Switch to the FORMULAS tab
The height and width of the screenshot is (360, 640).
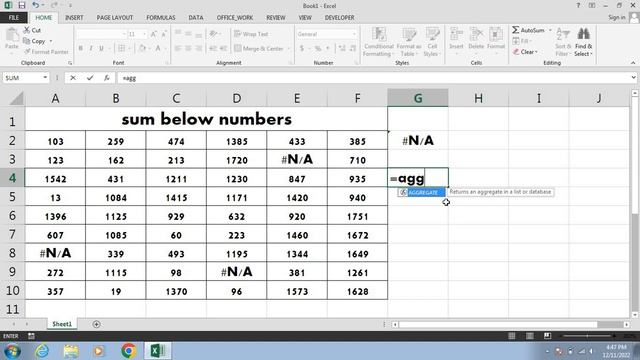[x=161, y=18]
